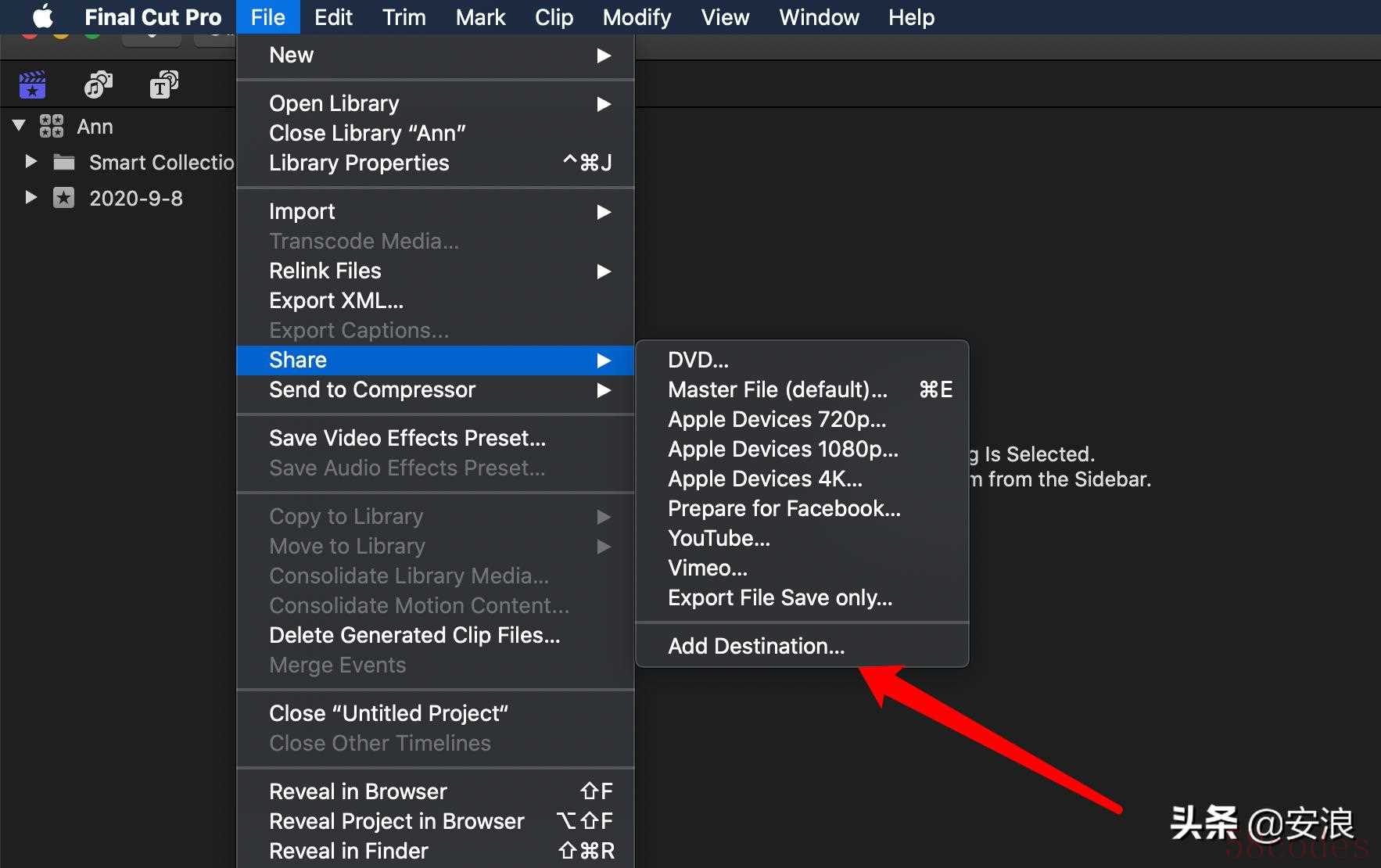The width and height of the screenshot is (1381, 868).
Task: Choose Library Properties
Action: [x=436, y=163]
